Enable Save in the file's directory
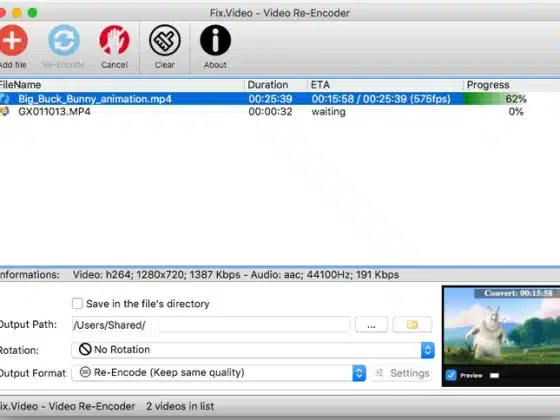This screenshot has width=560, height=420. [78, 304]
